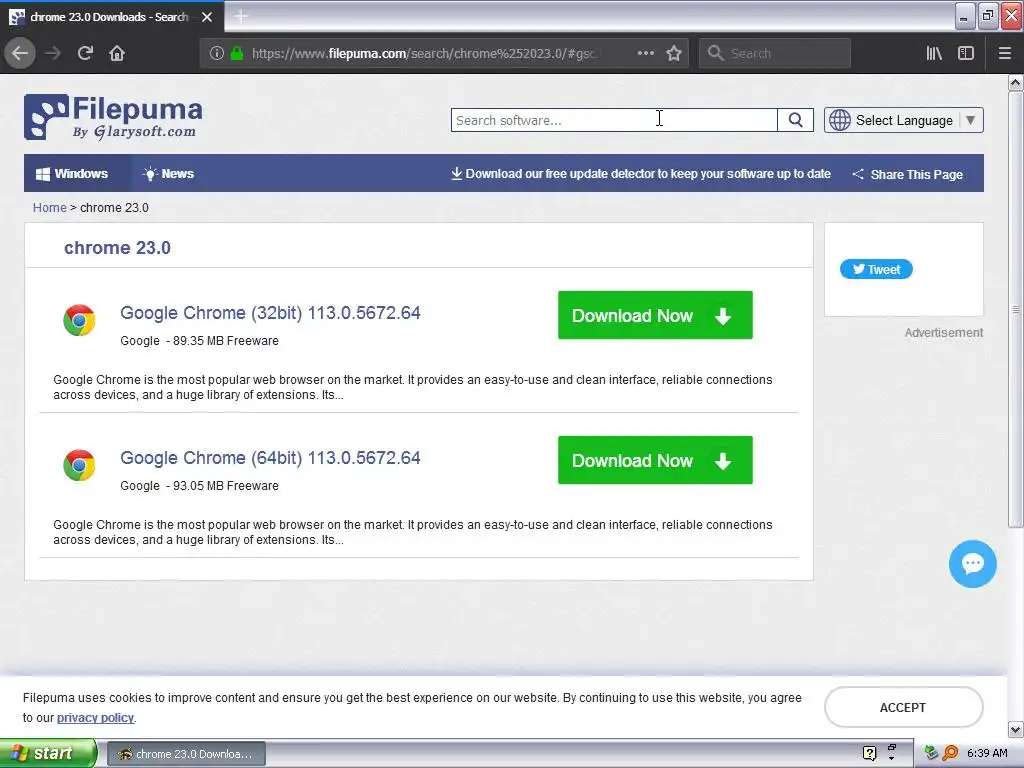Click the '89.35 MB Freeware' text

pos(226,341)
